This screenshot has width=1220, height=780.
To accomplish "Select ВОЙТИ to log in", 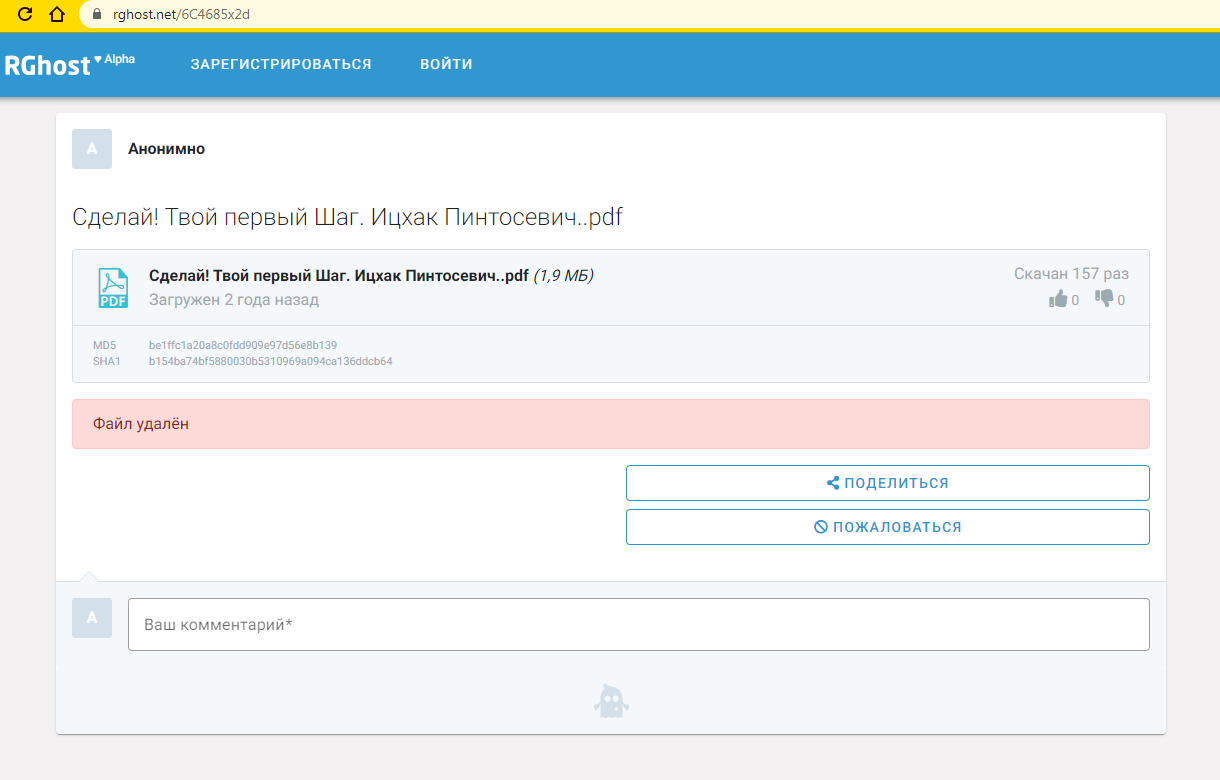I will click(446, 64).
